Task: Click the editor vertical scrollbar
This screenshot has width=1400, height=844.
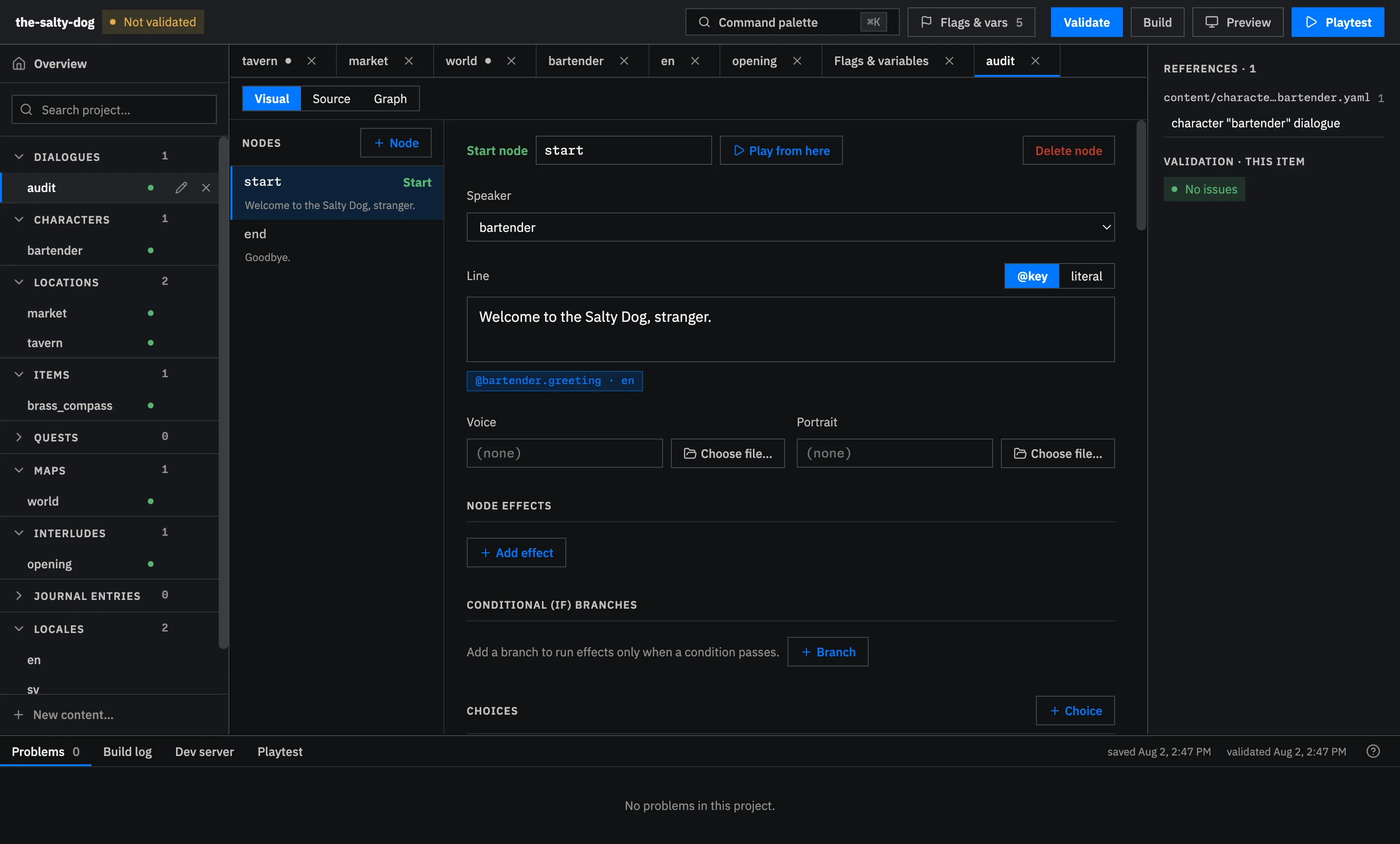Action: click(1141, 175)
